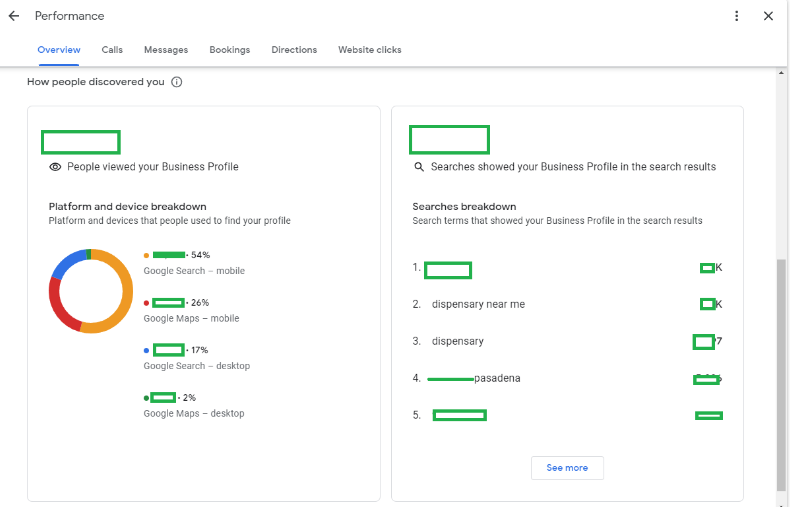Open the three-dot more options menu
Image resolution: width=790 pixels, height=507 pixels.
[737, 16]
